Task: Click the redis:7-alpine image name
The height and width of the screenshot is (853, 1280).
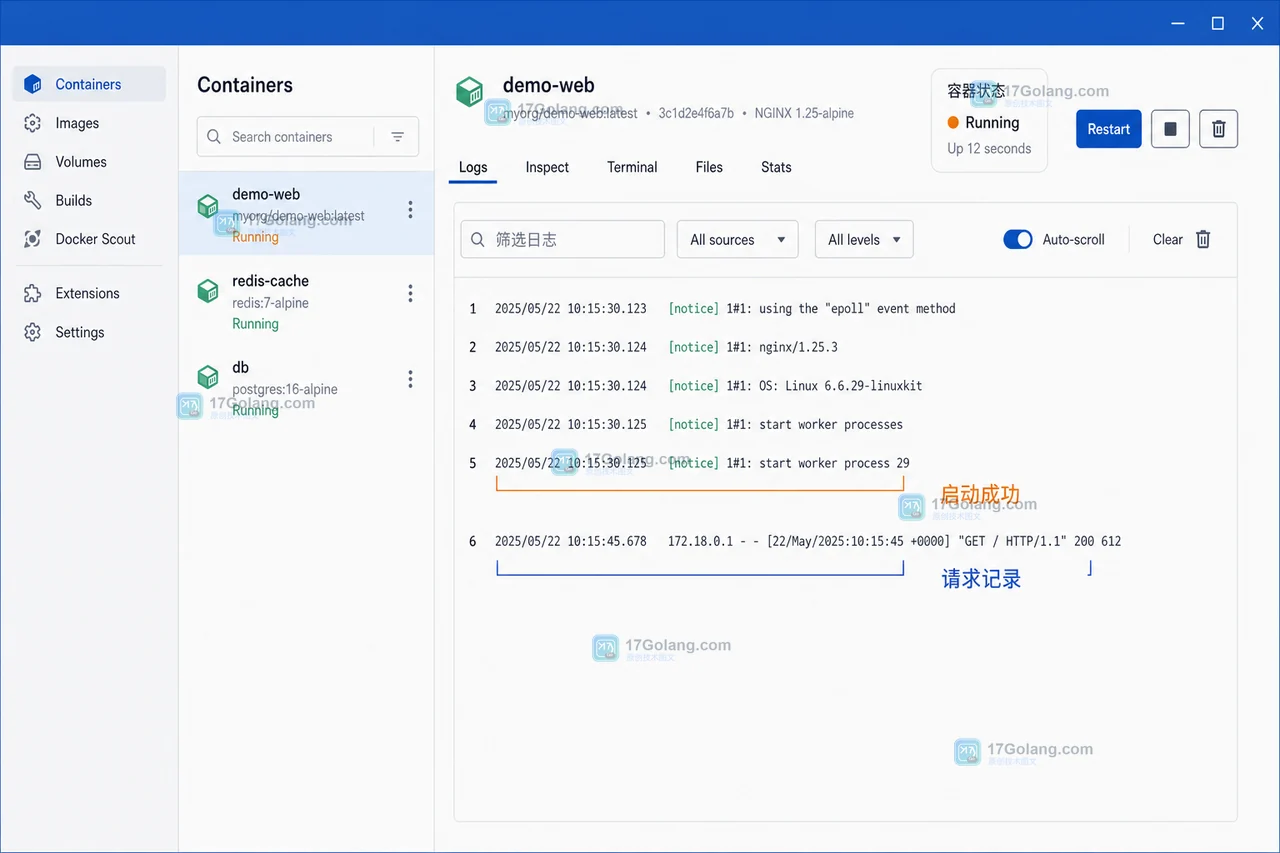Action: [270, 303]
